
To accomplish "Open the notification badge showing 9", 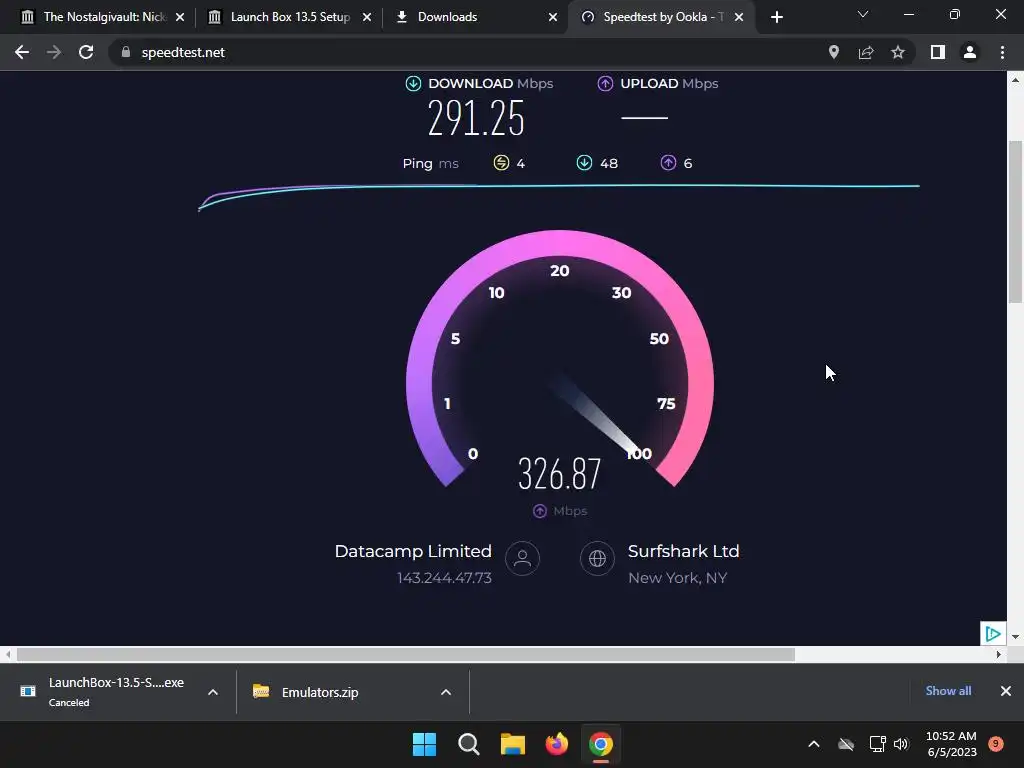I will pos(996,743).
